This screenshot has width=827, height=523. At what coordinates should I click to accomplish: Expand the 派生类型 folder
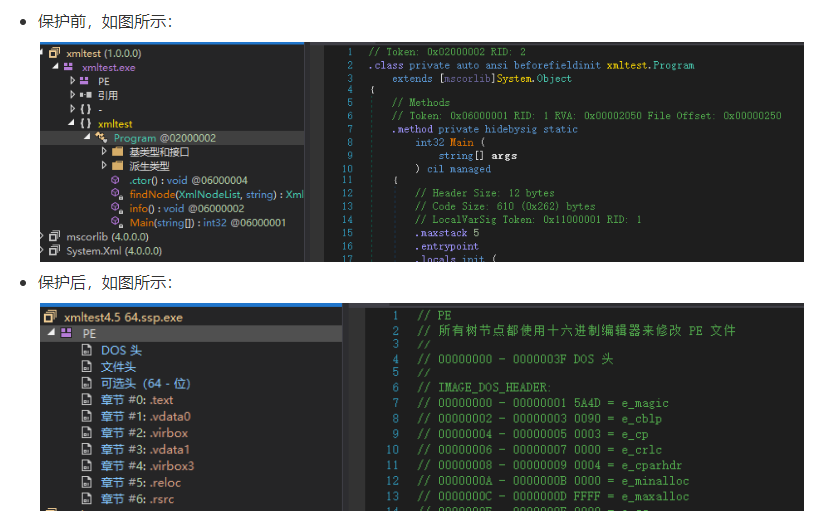click(x=103, y=166)
